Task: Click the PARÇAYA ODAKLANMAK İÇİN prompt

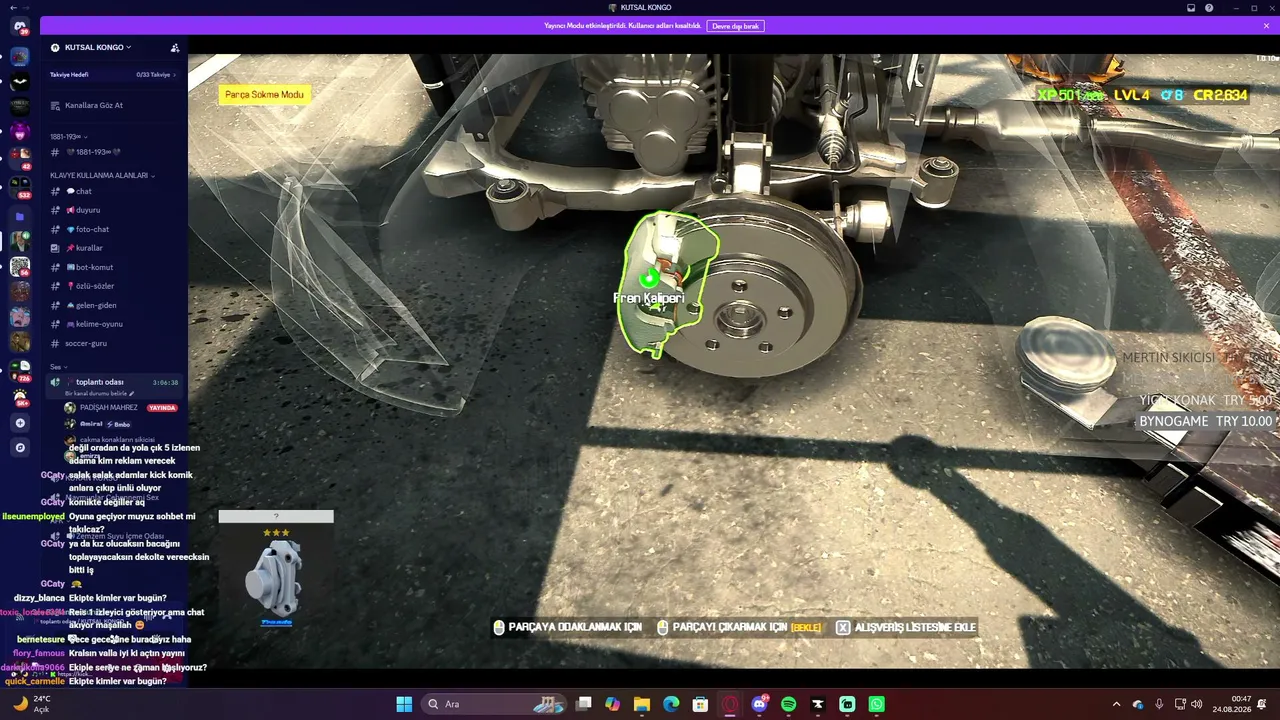Action: point(567,627)
